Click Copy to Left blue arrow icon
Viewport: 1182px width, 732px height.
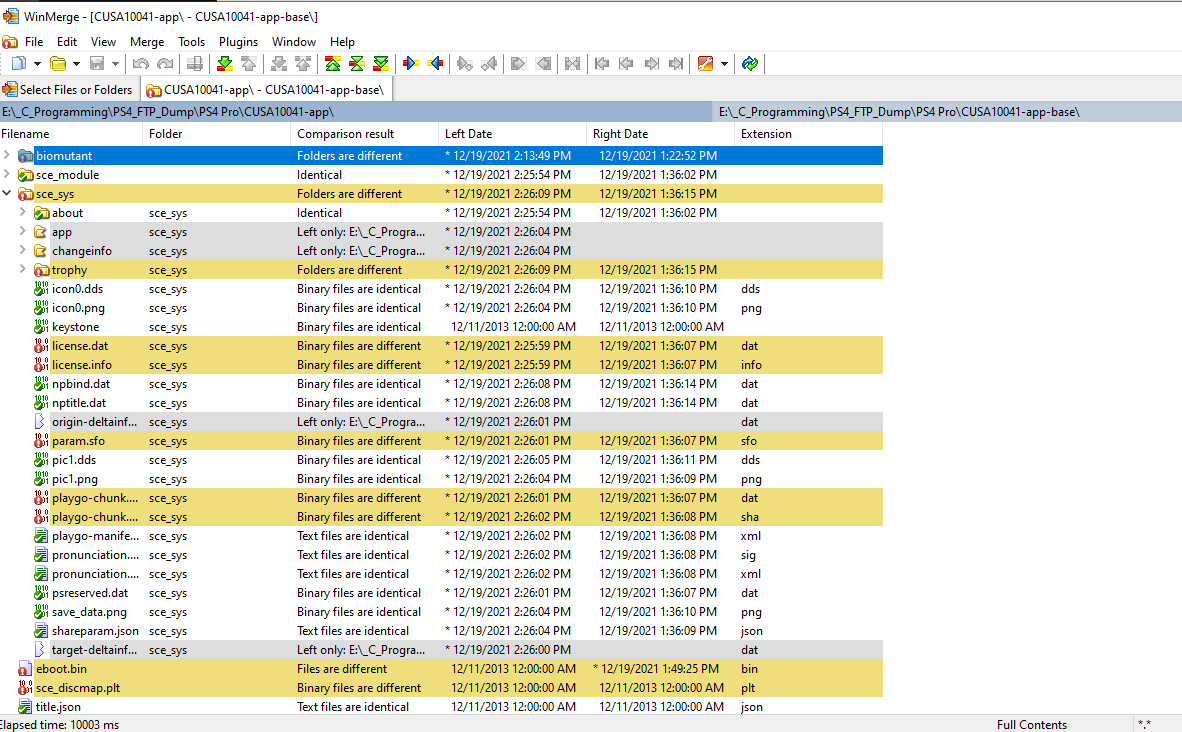point(435,64)
